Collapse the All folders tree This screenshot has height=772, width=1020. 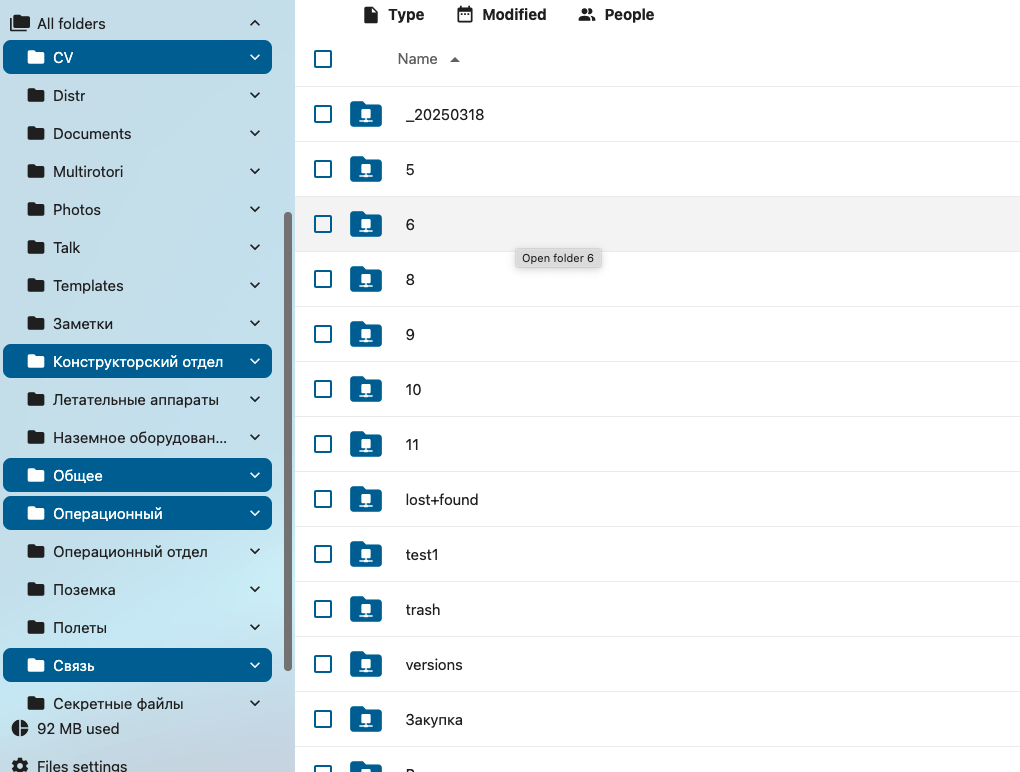[x=255, y=23]
